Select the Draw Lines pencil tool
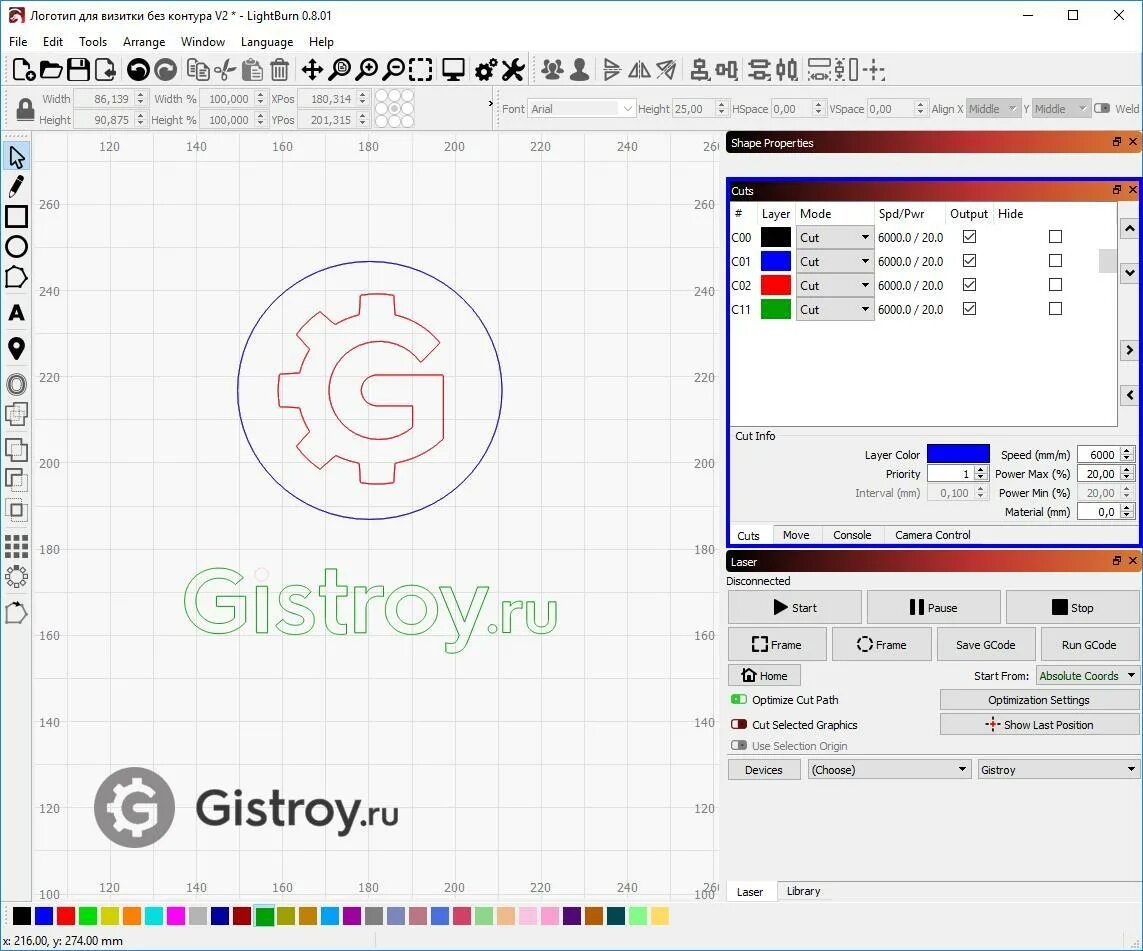 [x=16, y=187]
